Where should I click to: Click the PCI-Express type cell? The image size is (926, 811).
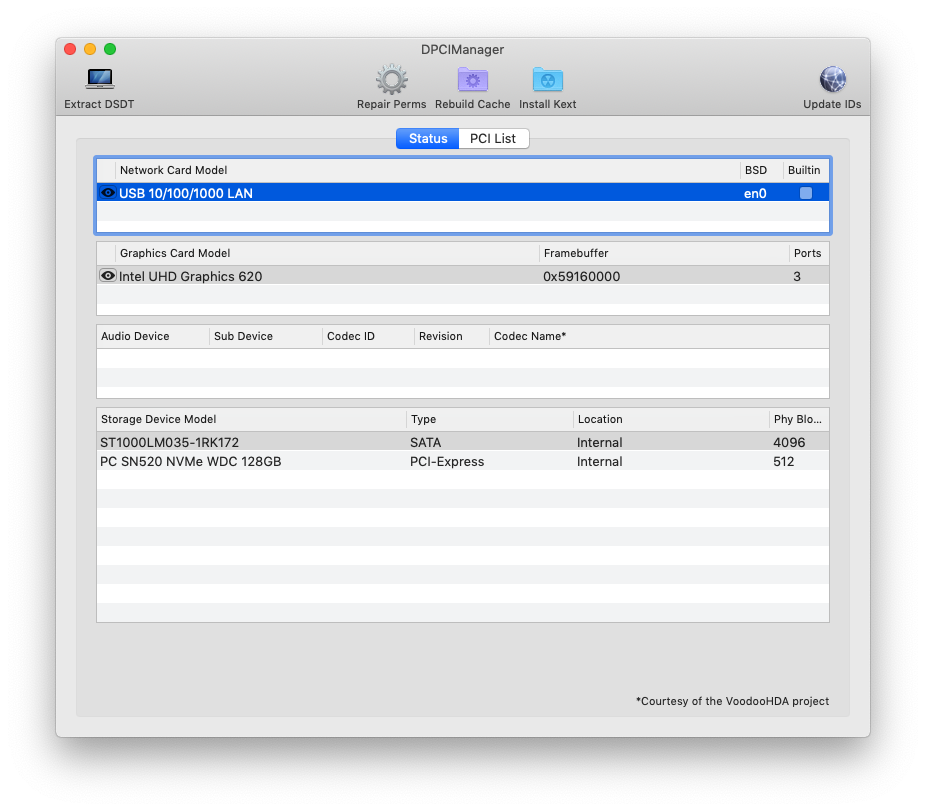pos(447,461)
